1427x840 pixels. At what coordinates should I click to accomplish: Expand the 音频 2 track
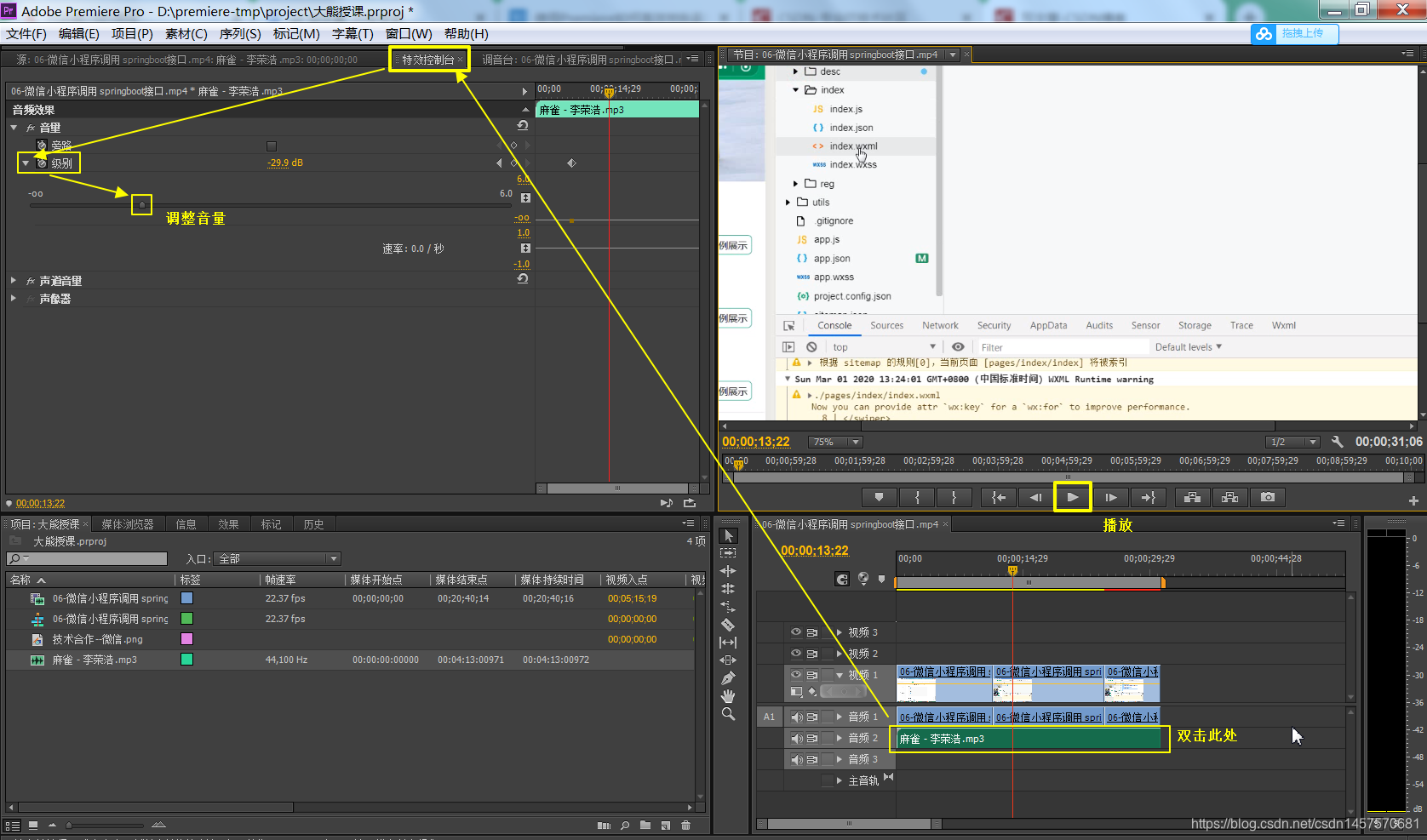(x=839, y=738)
